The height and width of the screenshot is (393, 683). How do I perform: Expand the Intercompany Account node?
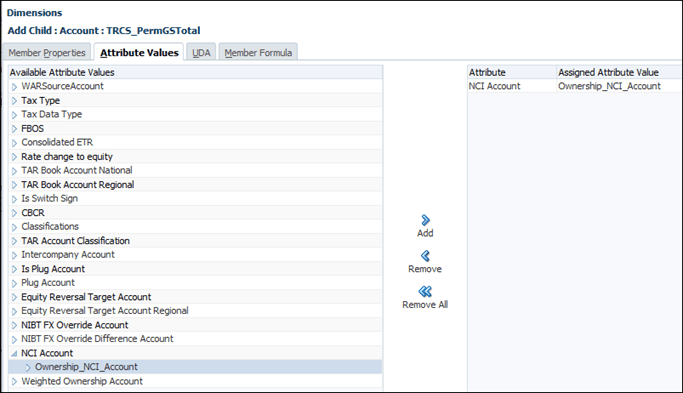pyautogui.click(x=14, y=255)
